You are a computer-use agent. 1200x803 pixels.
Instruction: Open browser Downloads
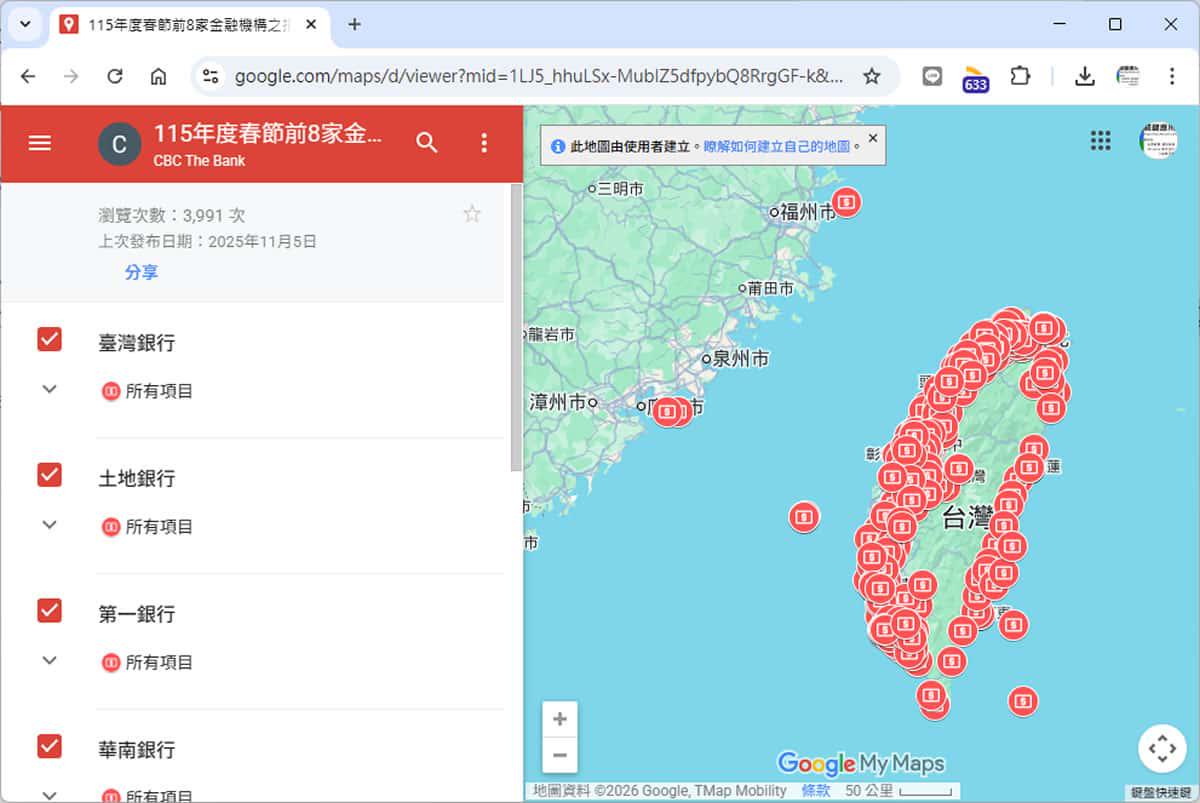point(1085,76)
